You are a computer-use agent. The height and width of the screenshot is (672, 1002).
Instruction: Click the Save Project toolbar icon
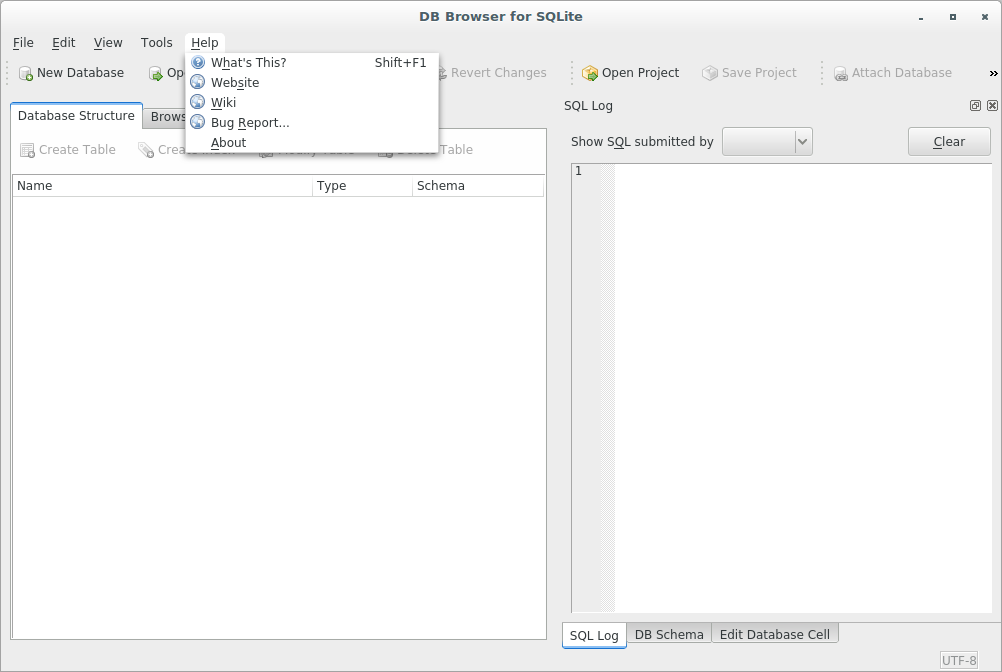coord(710,72)
